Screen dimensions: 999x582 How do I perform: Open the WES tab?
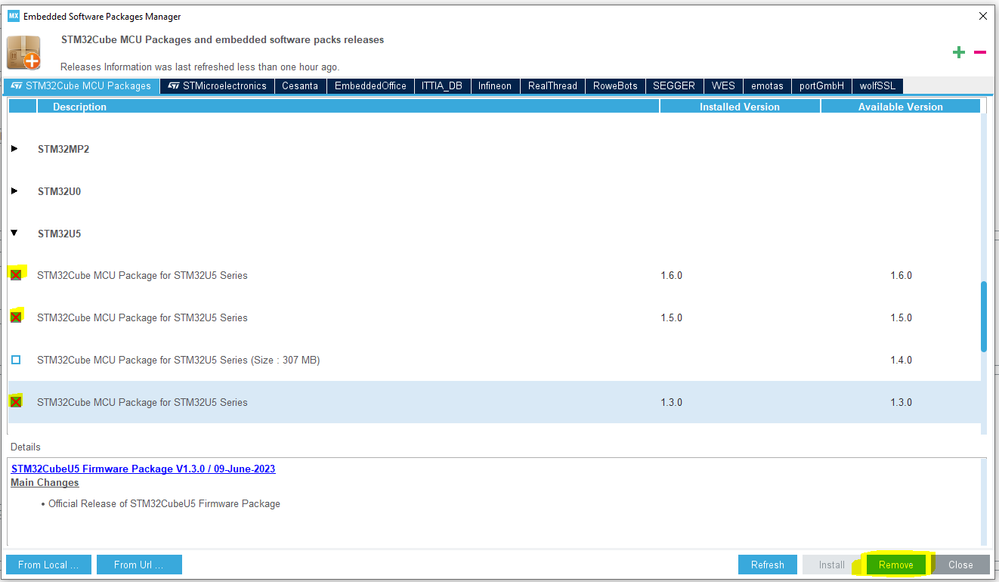click(x=723, y=86)
